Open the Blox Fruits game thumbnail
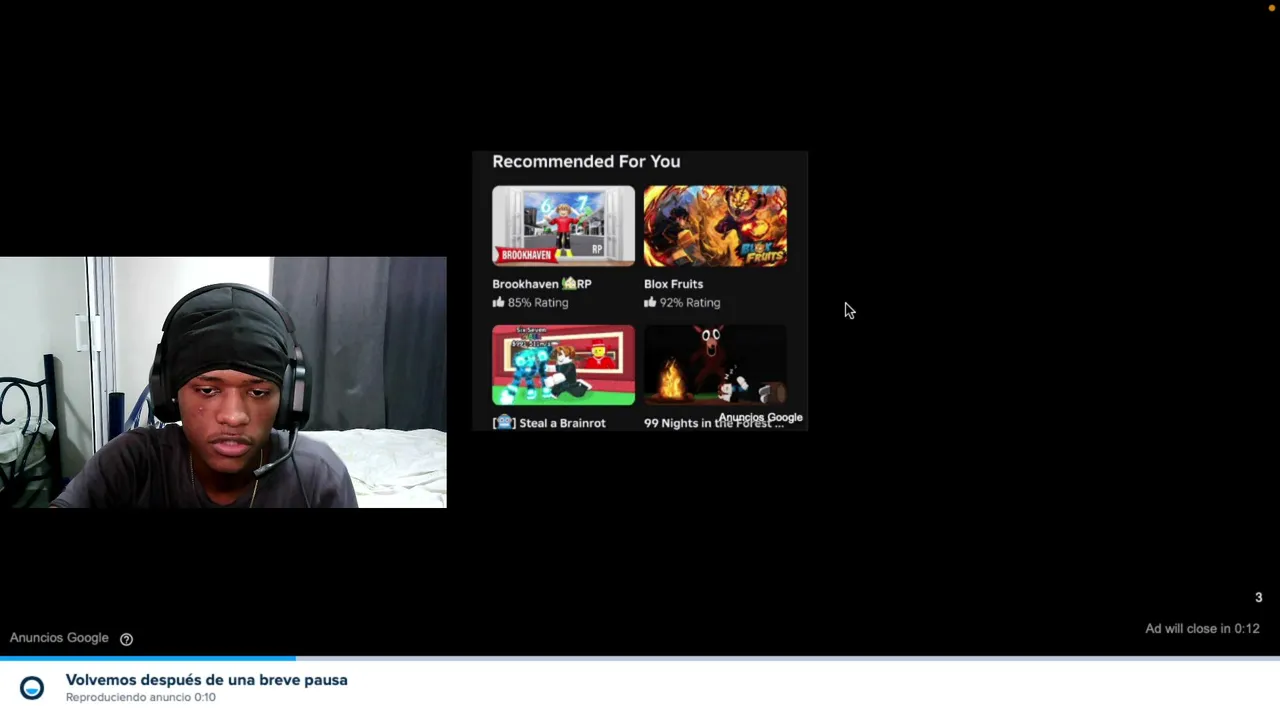The width and height of the screenshot is (1280, 720). coord(715,225)
